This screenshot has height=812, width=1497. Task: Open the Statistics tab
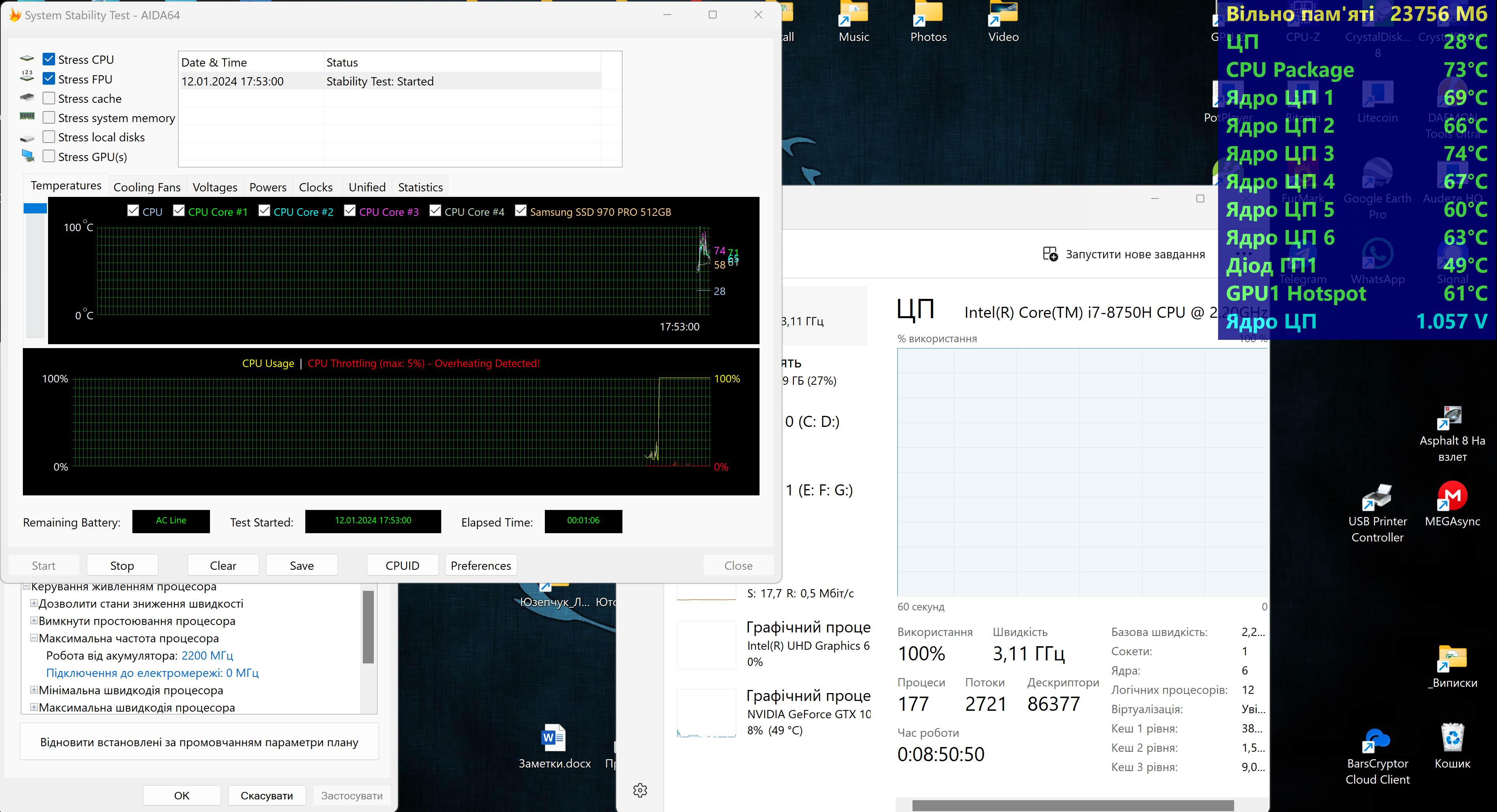click(x=420, y=187)
